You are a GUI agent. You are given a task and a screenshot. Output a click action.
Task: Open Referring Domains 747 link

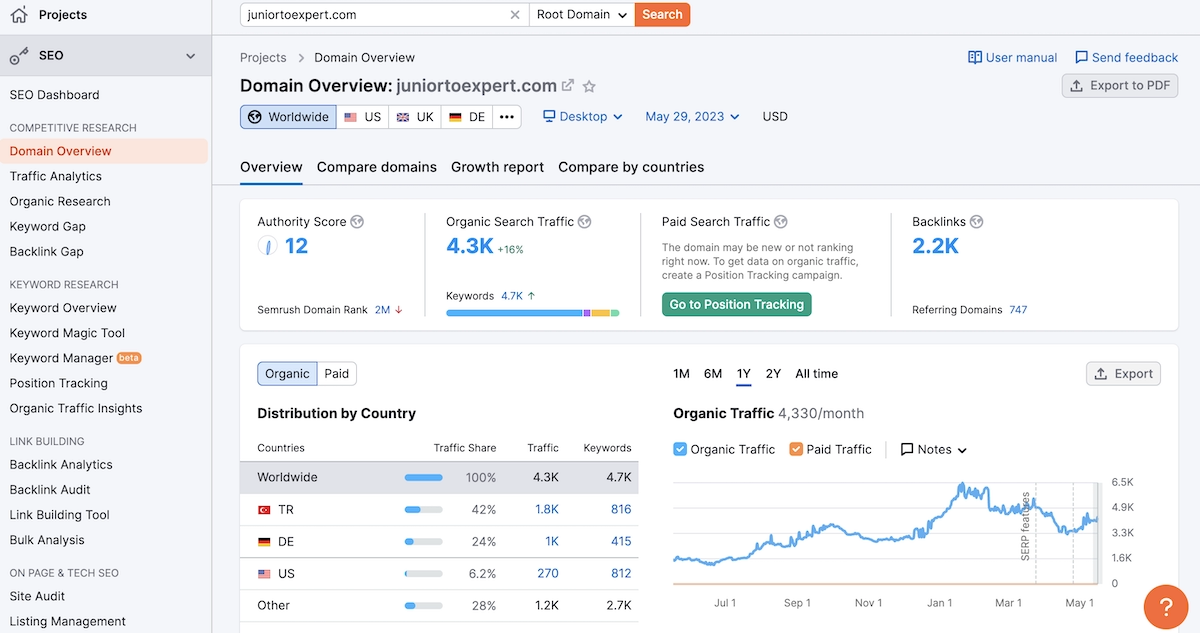click(x=1018, y=310)
